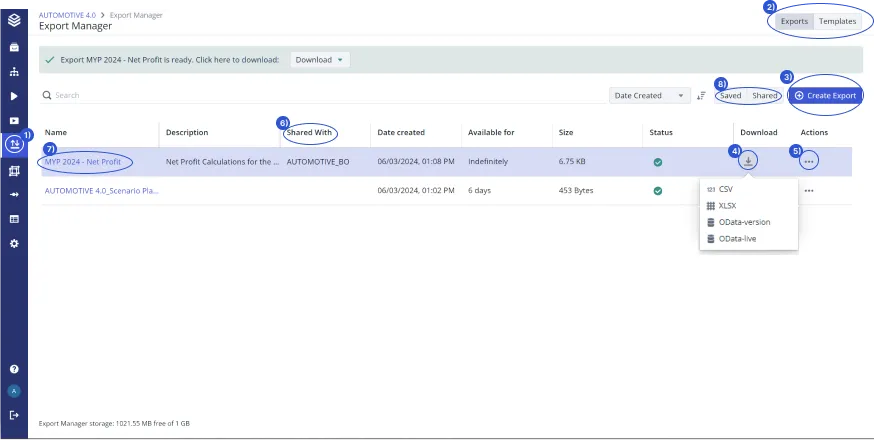Open the hierarchy tree sidebar icon

coord(14,72)
